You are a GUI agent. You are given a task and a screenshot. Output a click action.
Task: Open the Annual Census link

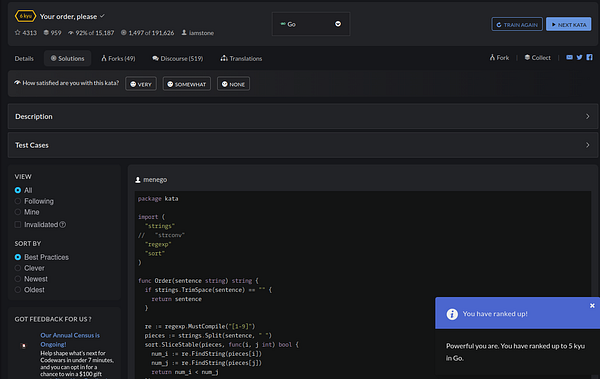pyautogui.click(x=70, y=340)
